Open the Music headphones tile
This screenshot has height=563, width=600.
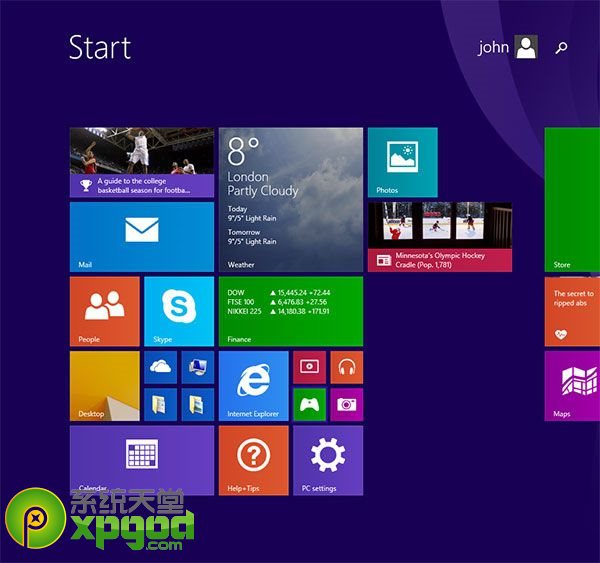[347, 367]
